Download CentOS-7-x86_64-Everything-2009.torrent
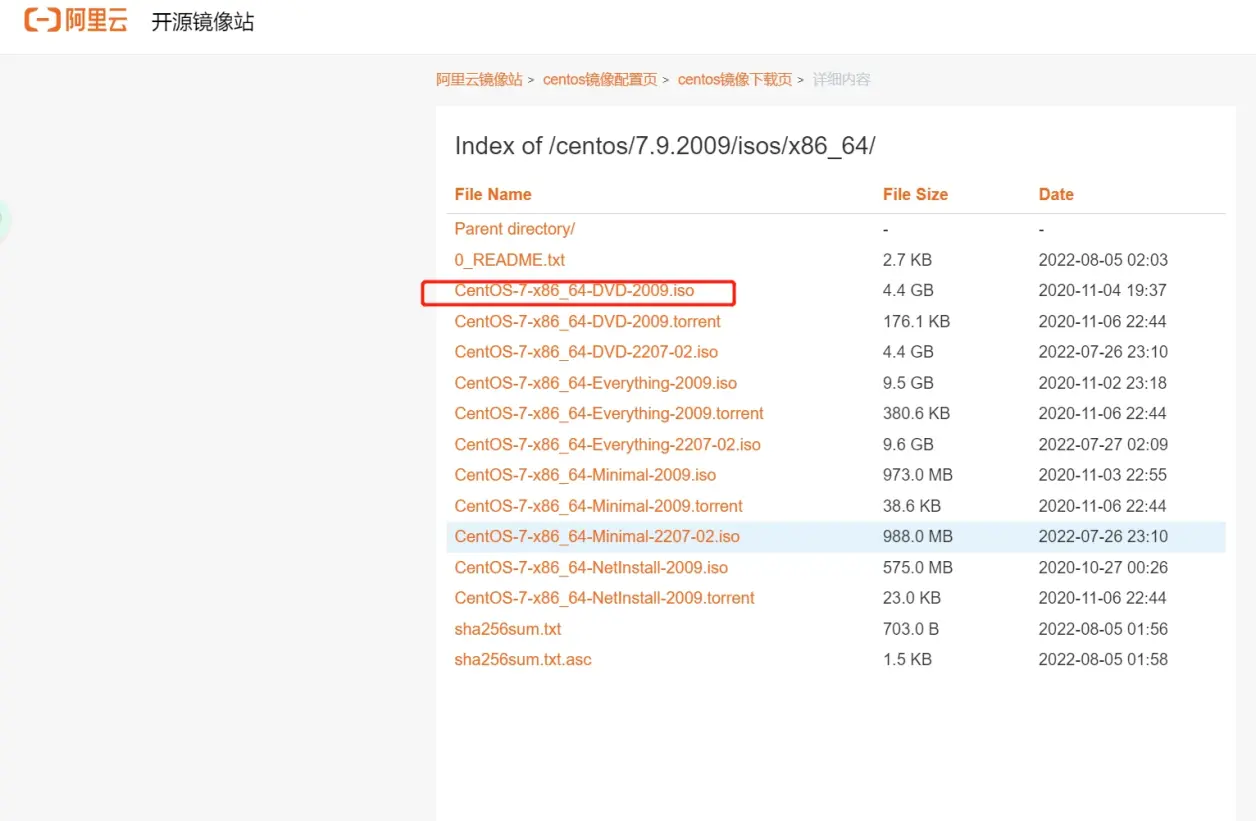Viewport: 1256px width, 821px height. (x=609, y=413)
